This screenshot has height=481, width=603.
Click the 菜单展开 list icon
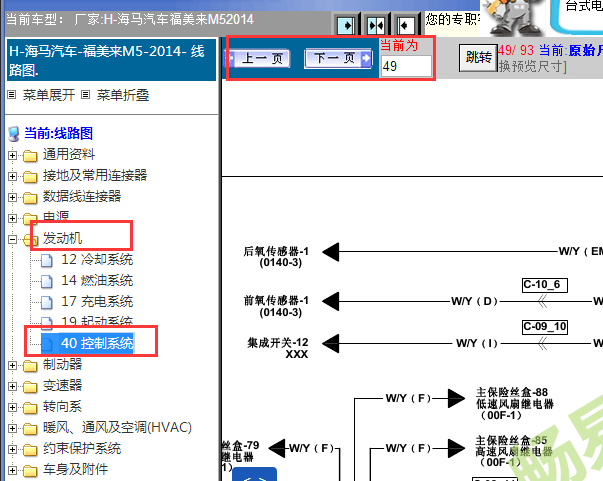click(x=12, y=95)
